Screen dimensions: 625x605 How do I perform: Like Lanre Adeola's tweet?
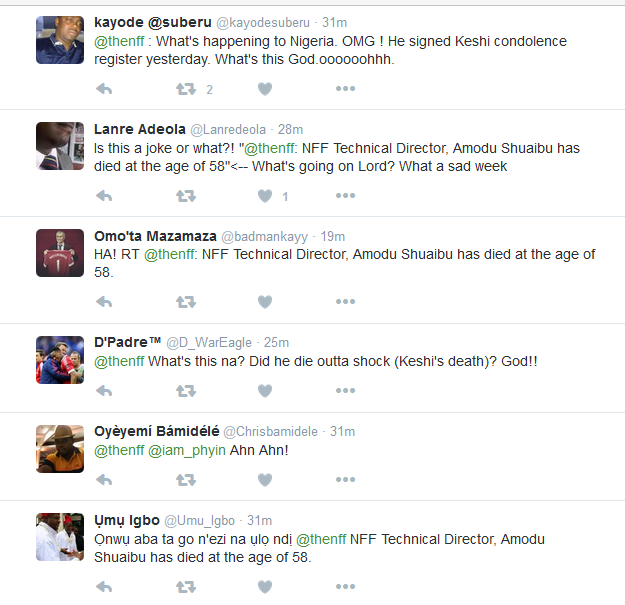(265, 196)
